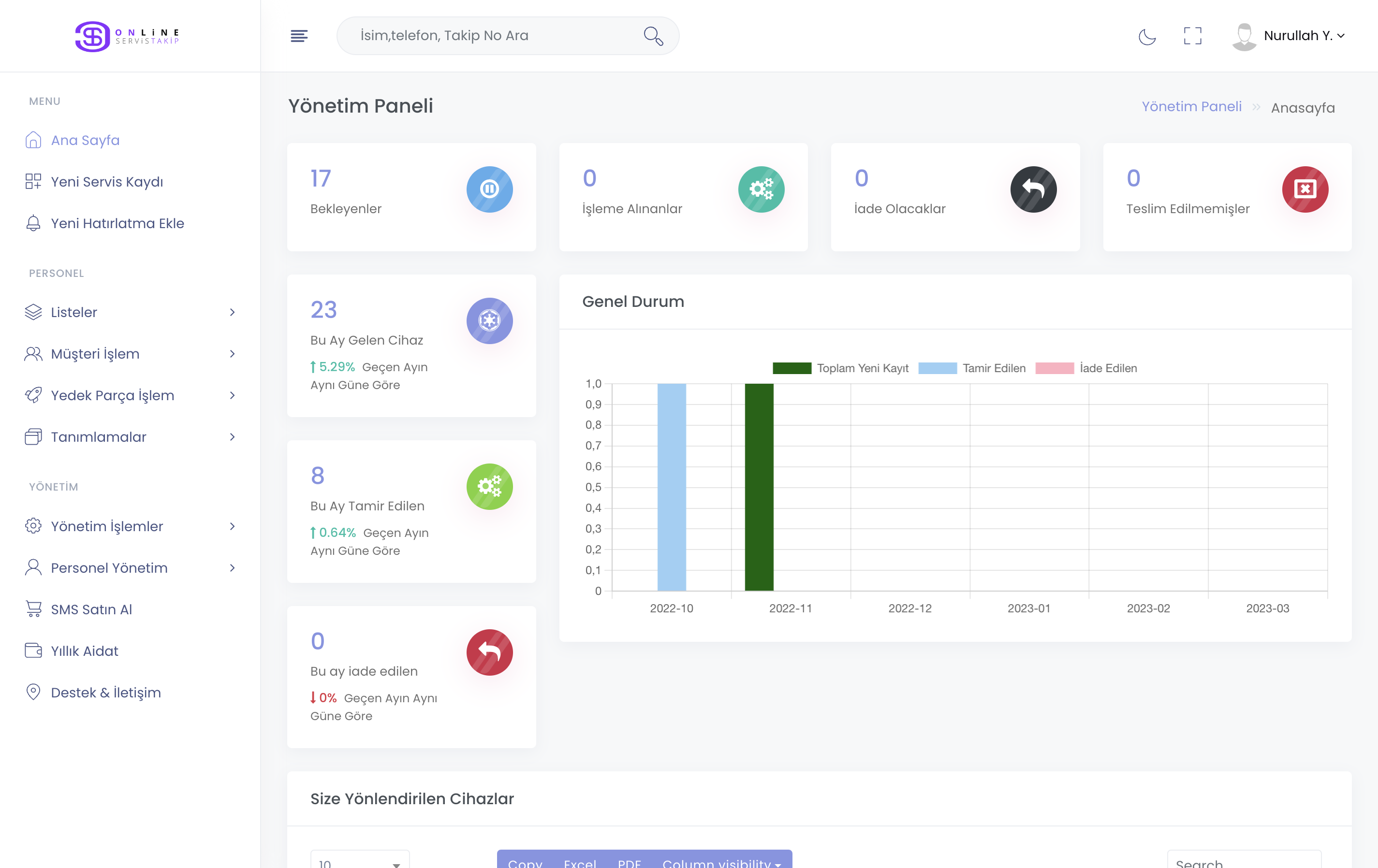Image resolution: width=1378 pixels, height=868 pixels.
Task: Open Destek & İletişim link
Action: 105,693
